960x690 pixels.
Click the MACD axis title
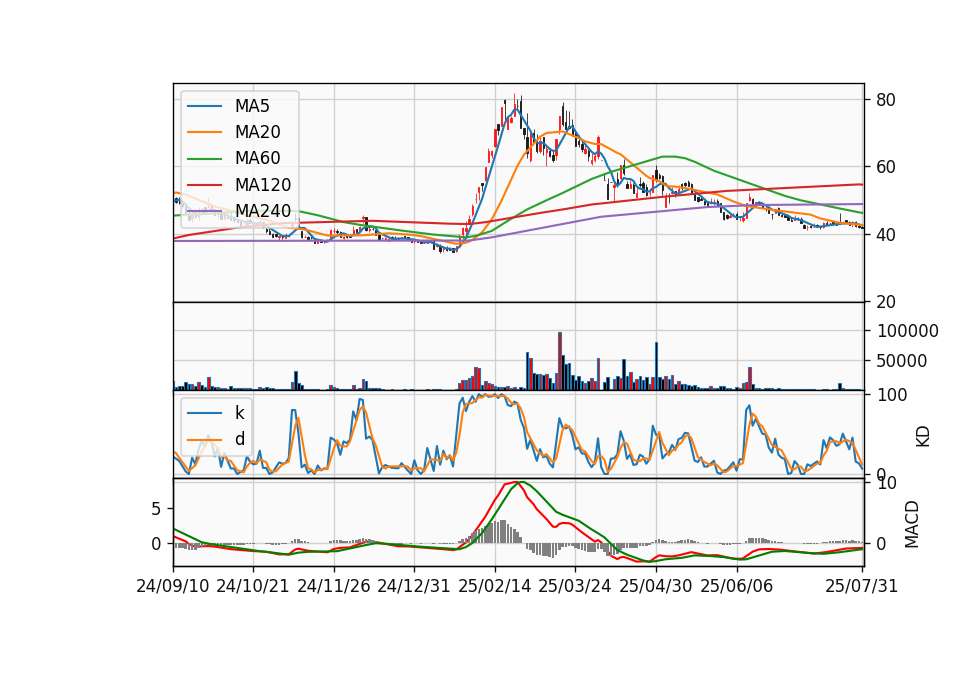pyautogui.click(x=912, y=524)
